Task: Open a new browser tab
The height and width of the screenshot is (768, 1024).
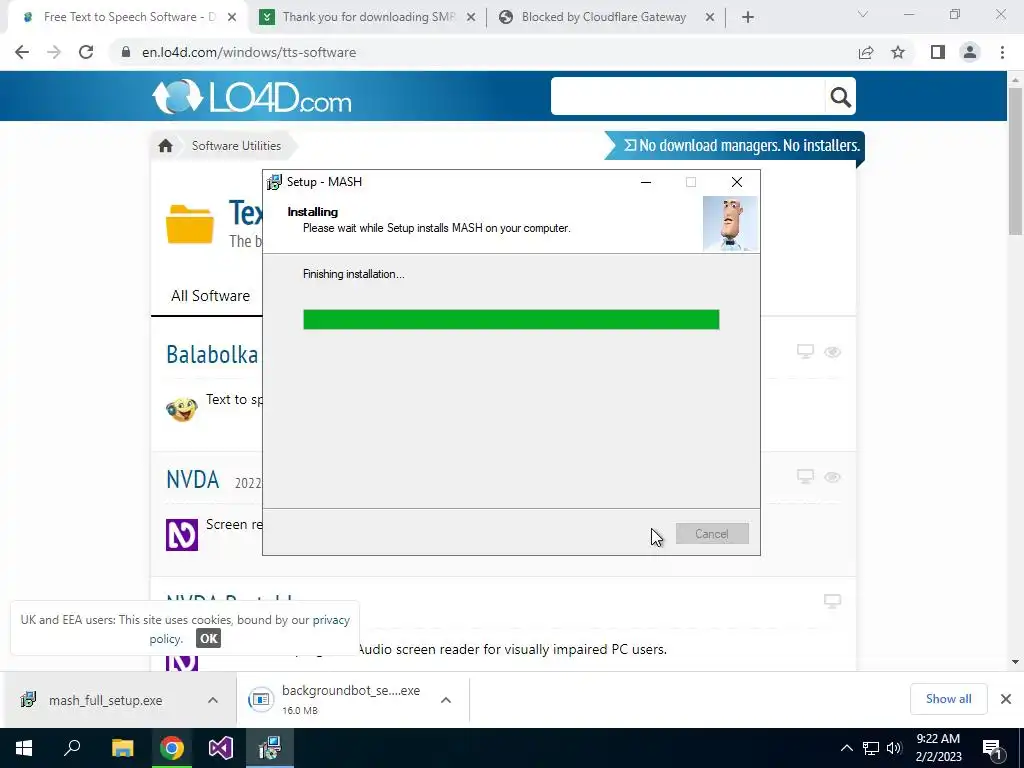Action: (x=748, y=17)
